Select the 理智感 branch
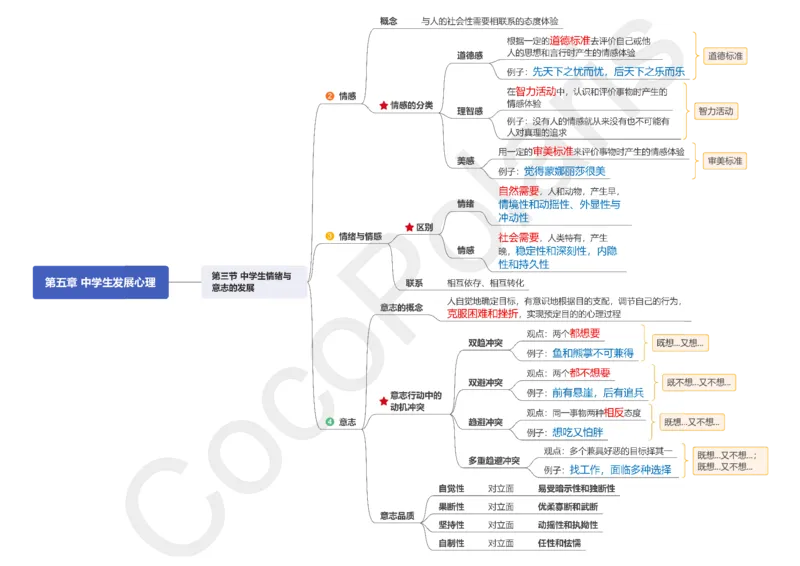This screenshot has height=566, width=800. click(470, 111)
